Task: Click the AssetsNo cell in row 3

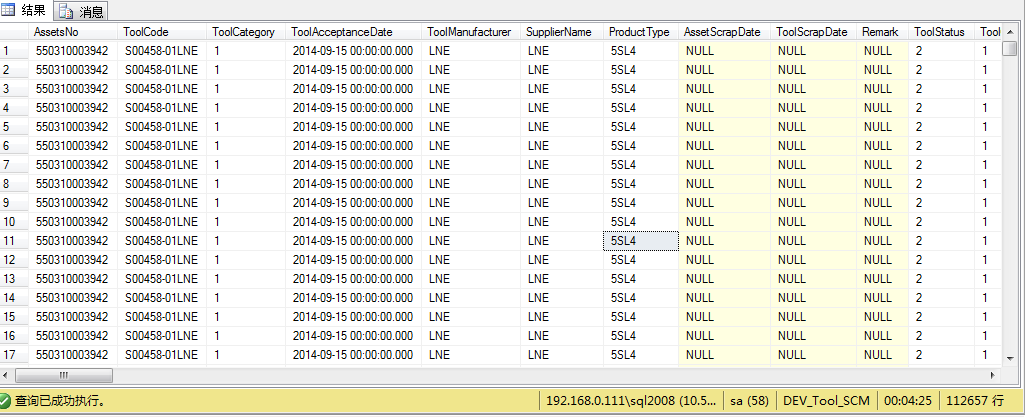Action: point(74,89)
